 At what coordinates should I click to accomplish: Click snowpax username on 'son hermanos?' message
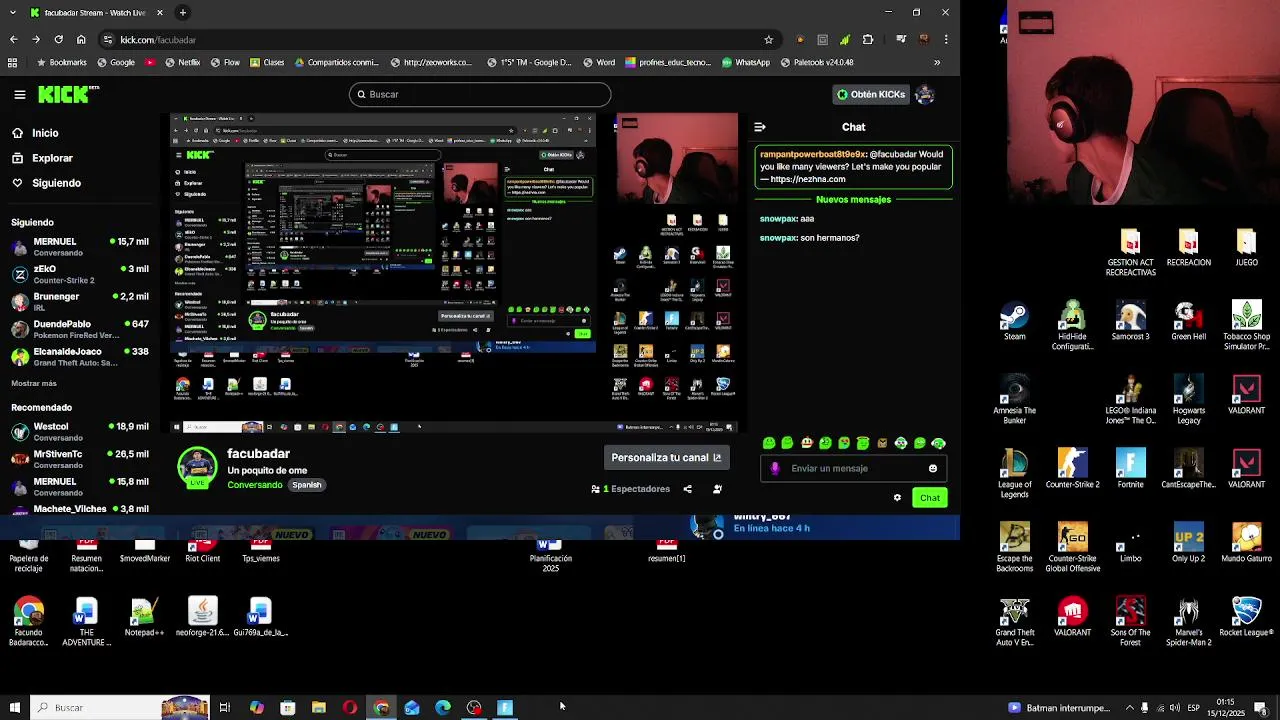[778, 238]
